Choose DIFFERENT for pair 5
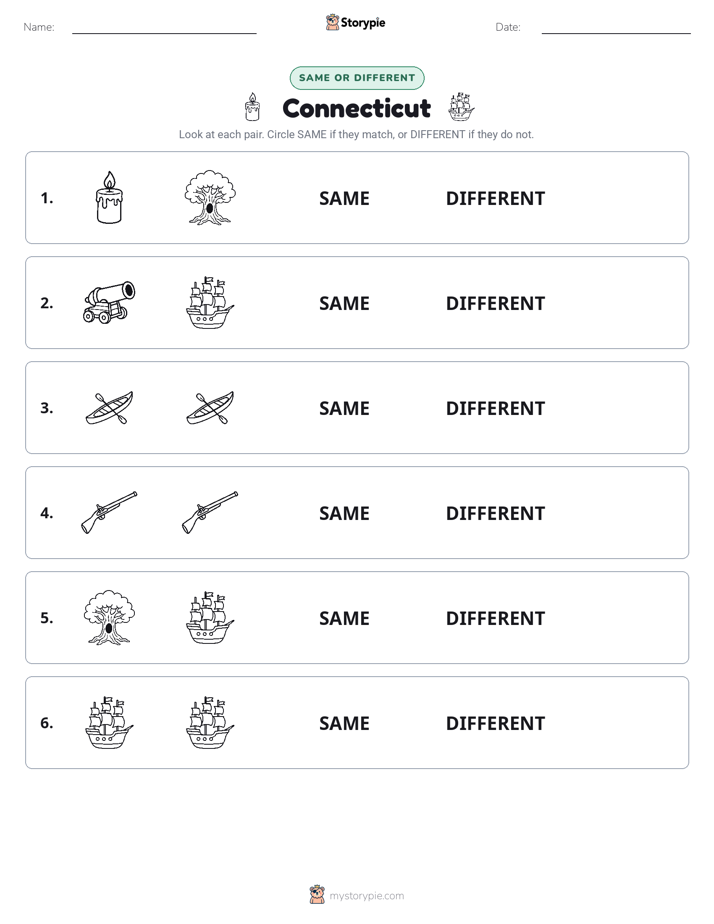 point(495,618)
